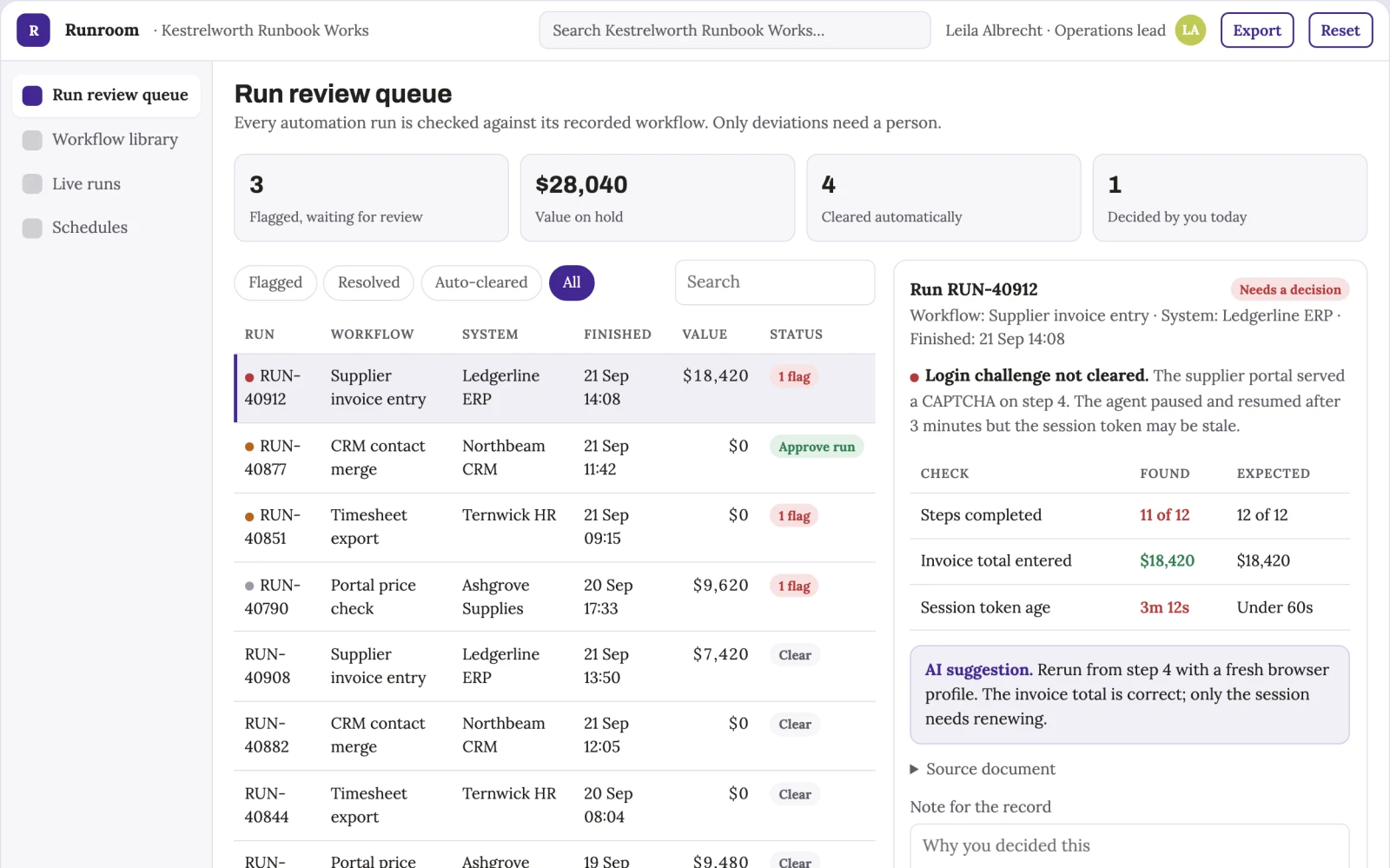Select run RUN-40844 in the table
This screenshot has width=1390, height=868.
(x=554, y=805)
